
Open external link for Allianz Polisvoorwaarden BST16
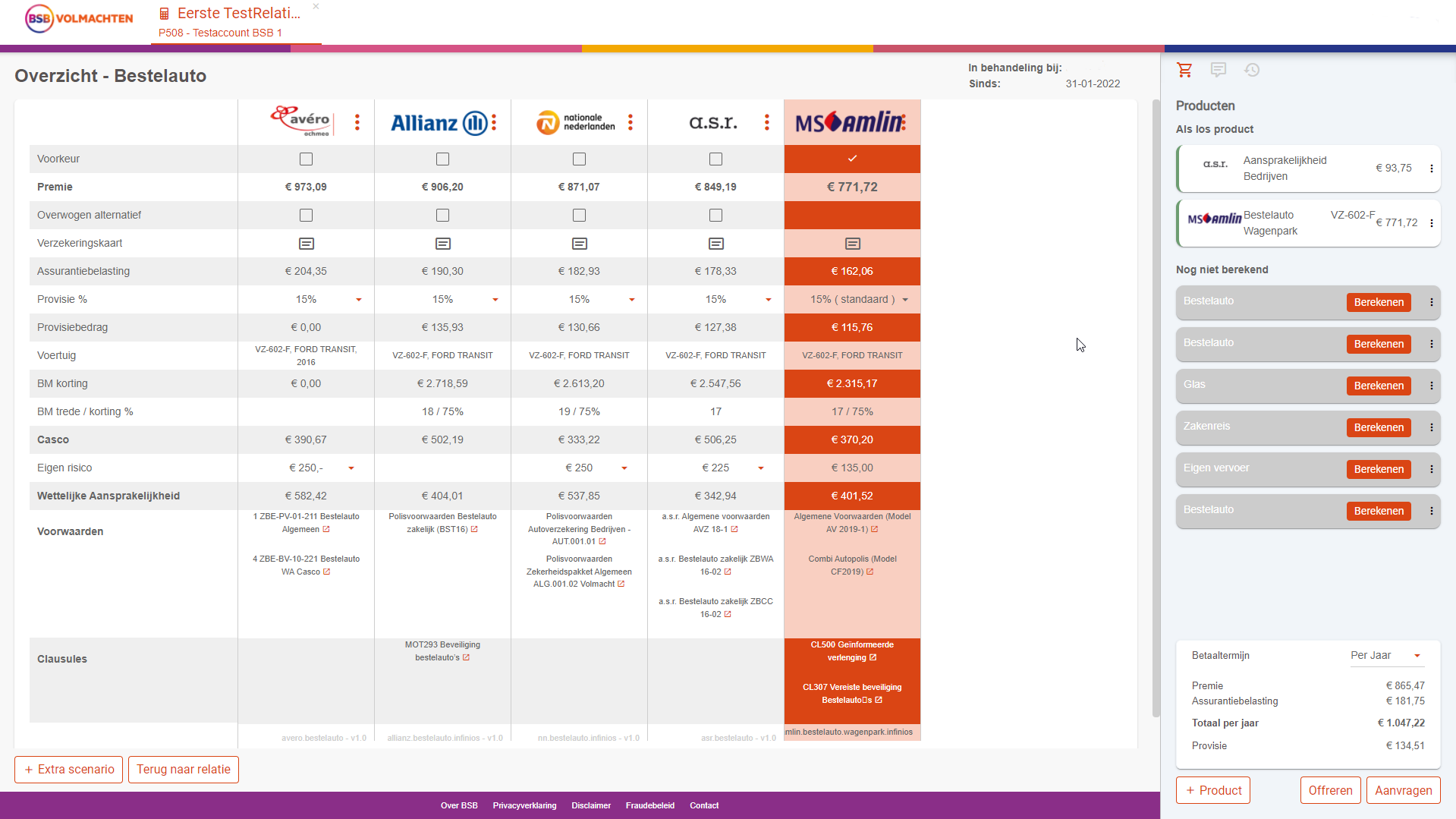pos(474,530)
